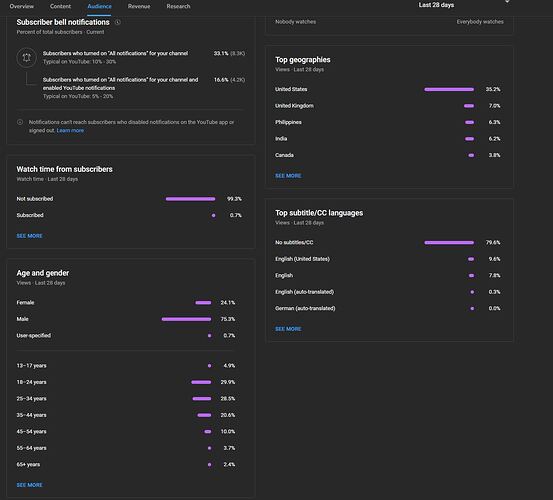
Task: Click the United Kingdom geography row
Action: coord(388,106)
